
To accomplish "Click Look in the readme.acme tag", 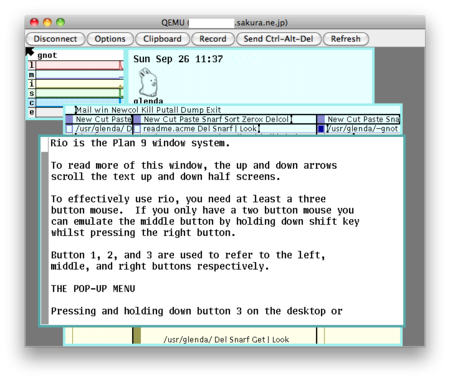I will click(x=248, y=129).
